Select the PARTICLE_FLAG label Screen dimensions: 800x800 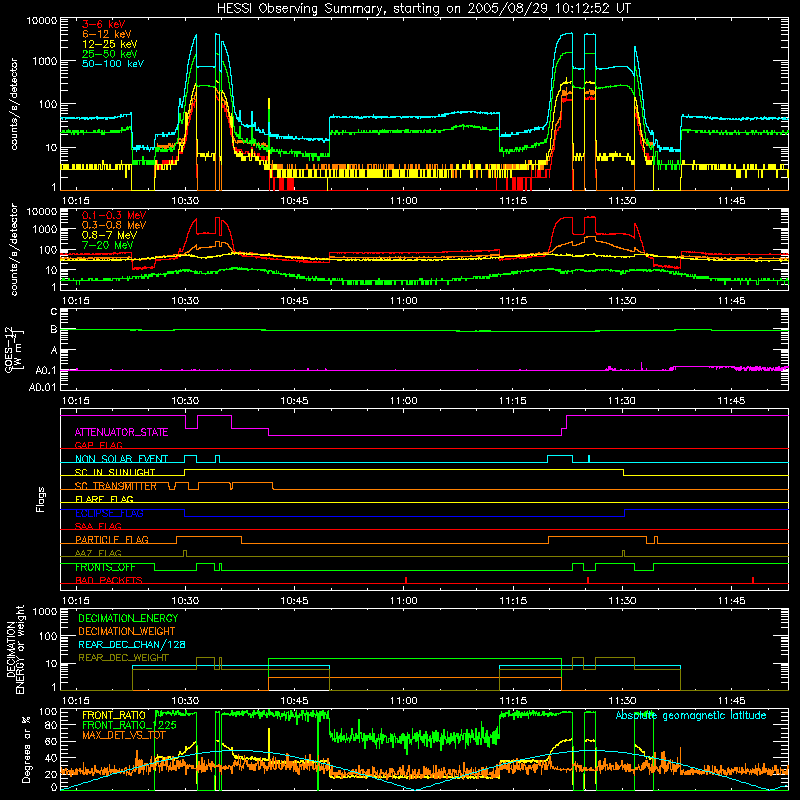[x=112, y=539]
